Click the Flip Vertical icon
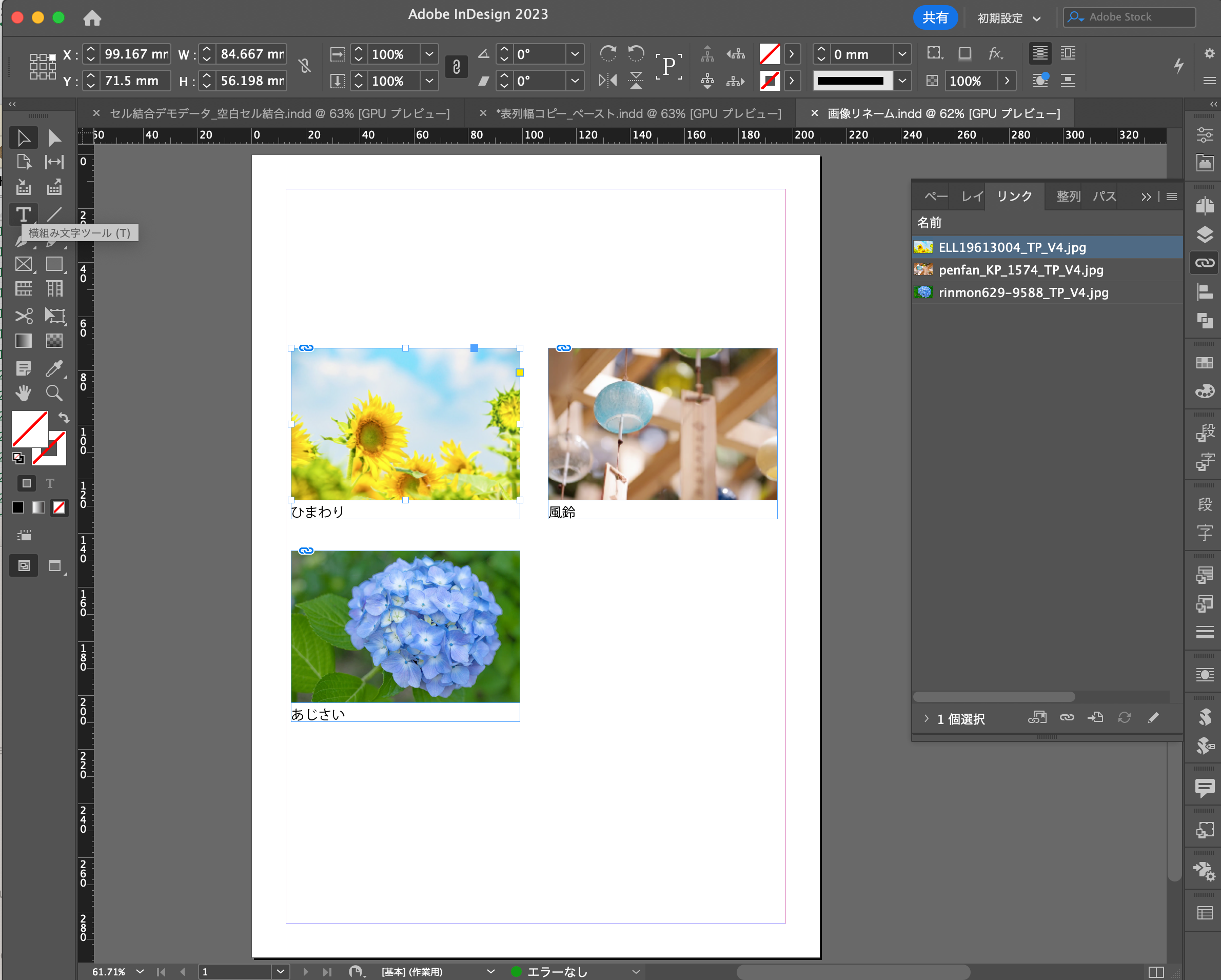Image resolution: width=1221 pixels, height=980 pixels. (636, 81)
